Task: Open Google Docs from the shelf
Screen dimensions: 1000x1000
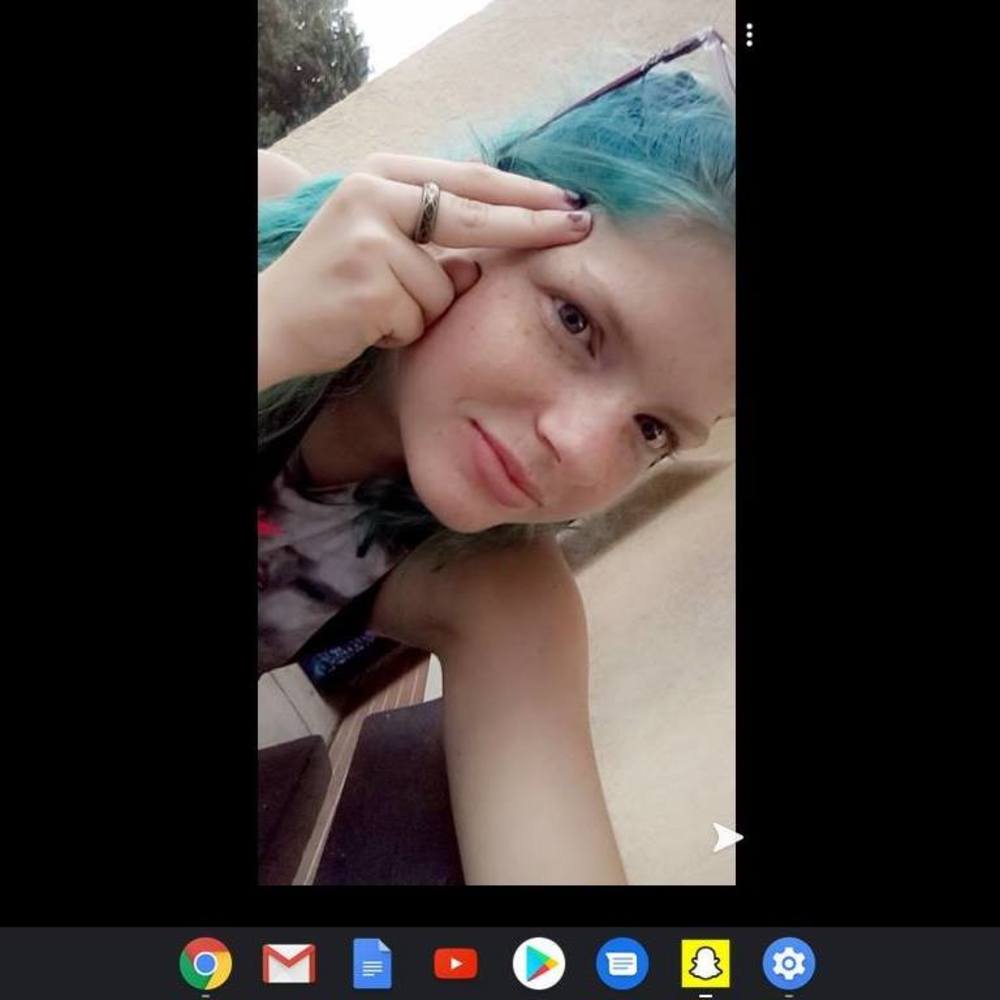Action: pos(372,963)
